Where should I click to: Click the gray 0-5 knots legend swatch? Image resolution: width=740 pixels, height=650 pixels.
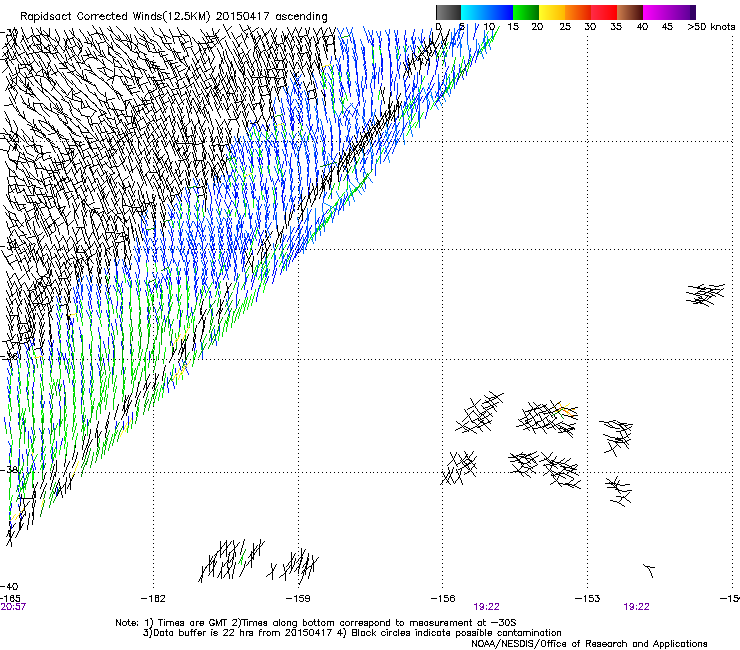tap(448, 12)
